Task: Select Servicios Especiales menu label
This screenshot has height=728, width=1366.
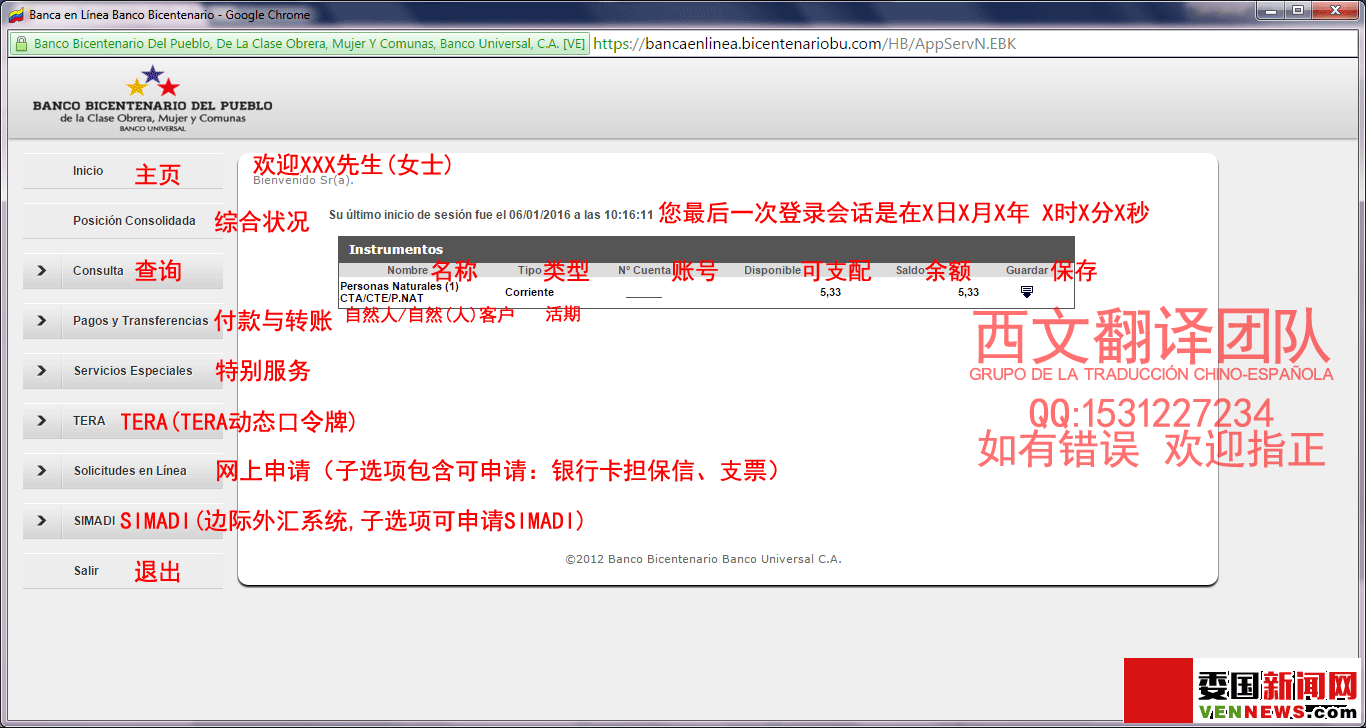Action: click(x=133, y=371)
